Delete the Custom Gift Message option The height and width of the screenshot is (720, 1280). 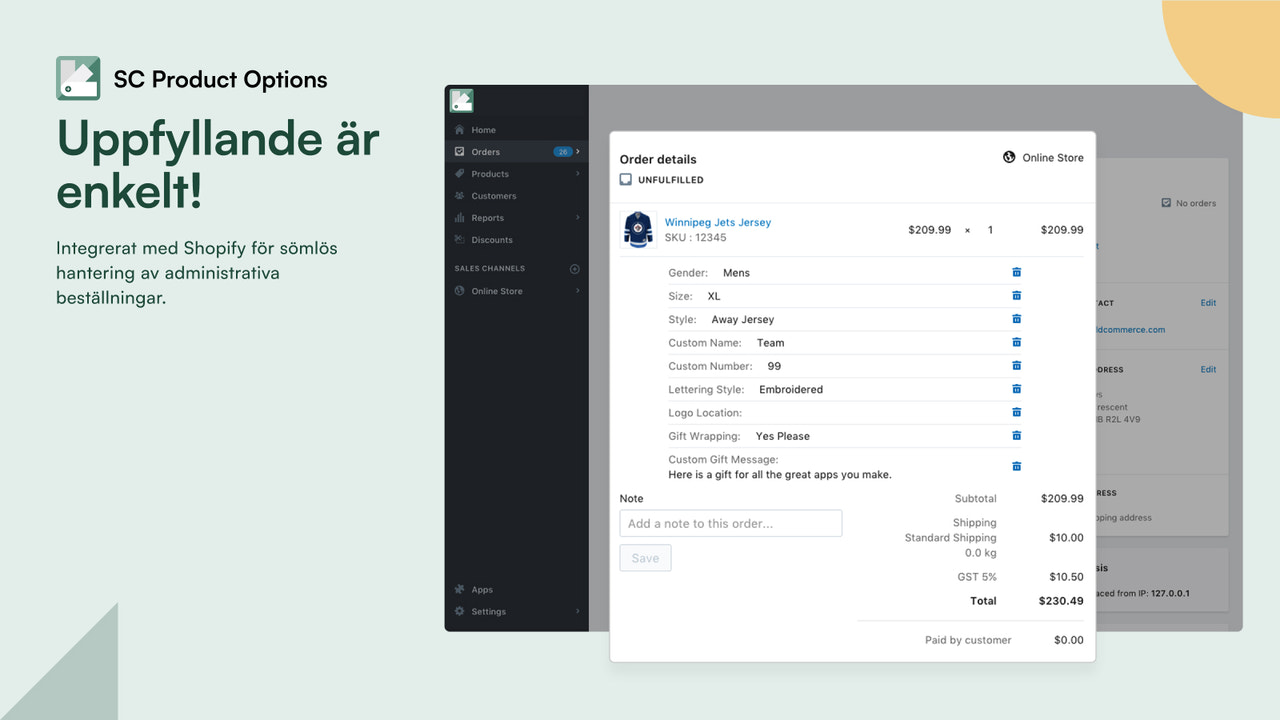pos(1016,467)
